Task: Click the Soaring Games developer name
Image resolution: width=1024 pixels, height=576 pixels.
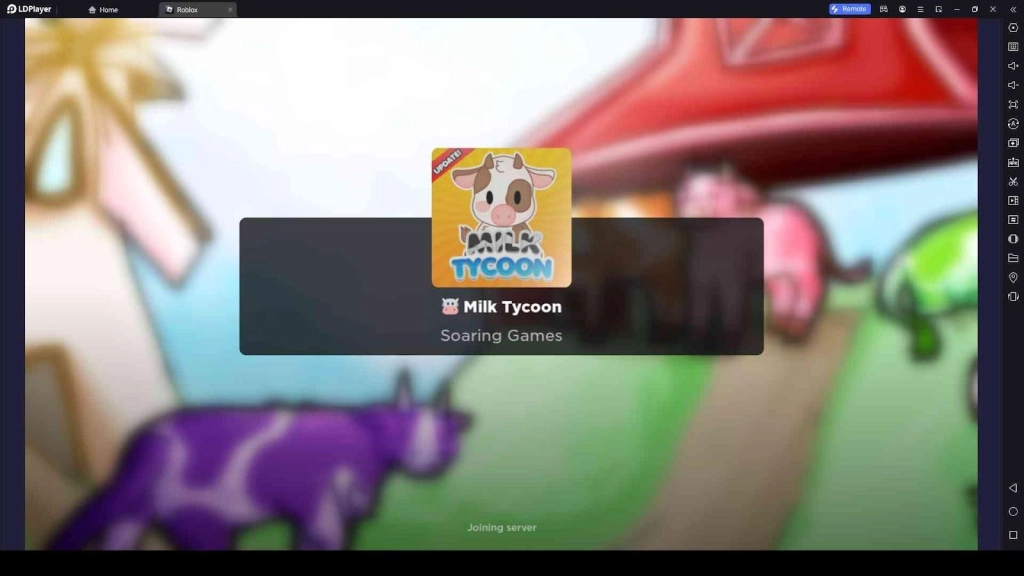Action: coord(501,336)
